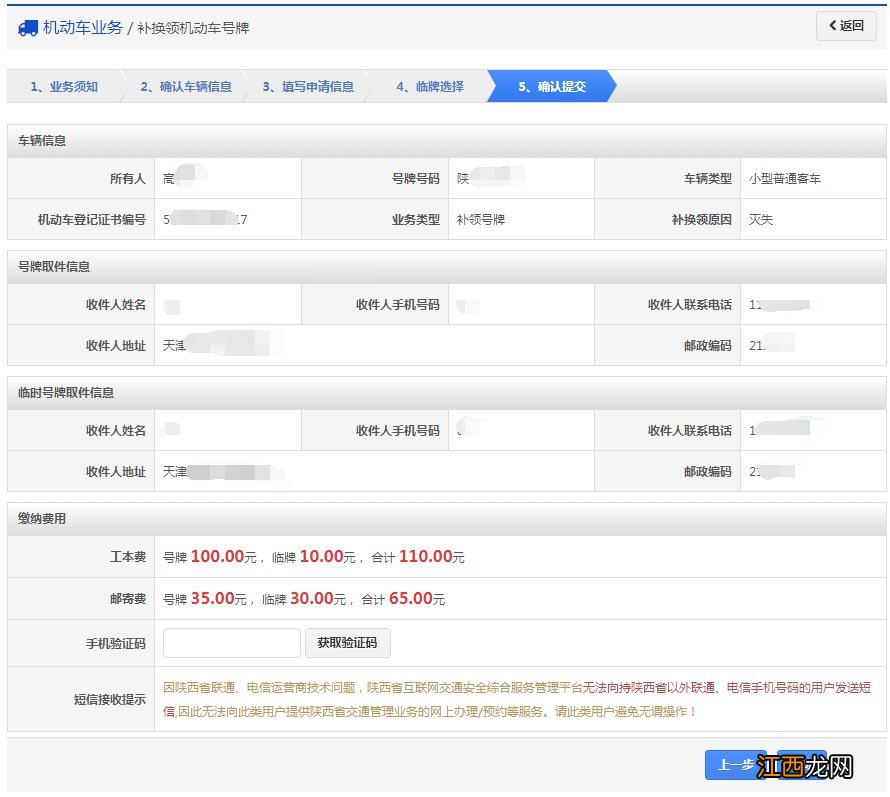Click 获取验证码 to request SMS code
Screen dimensions: 890x797
point(347,643)
